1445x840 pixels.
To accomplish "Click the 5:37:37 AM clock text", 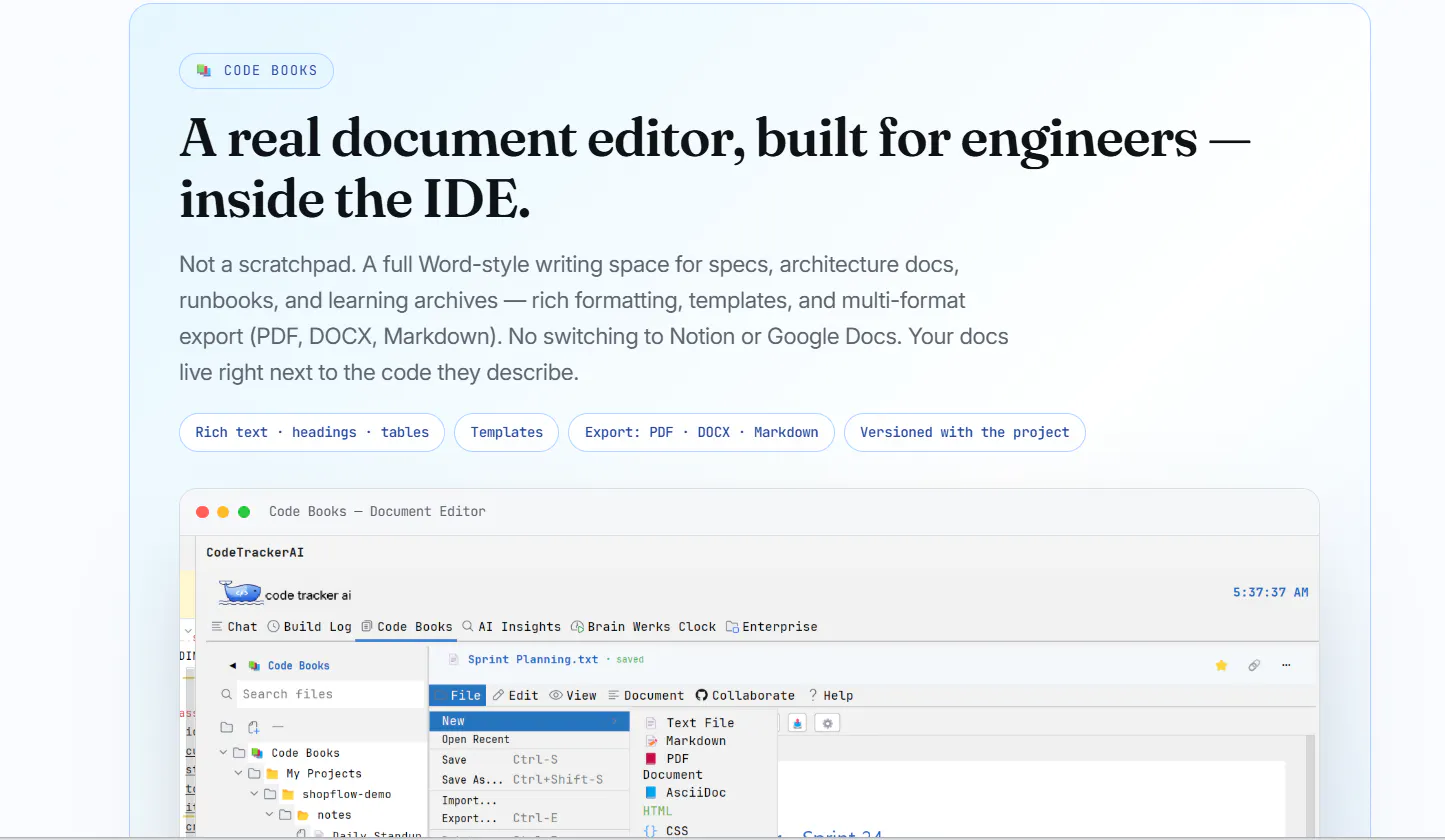I will [x=1271, y=593].
